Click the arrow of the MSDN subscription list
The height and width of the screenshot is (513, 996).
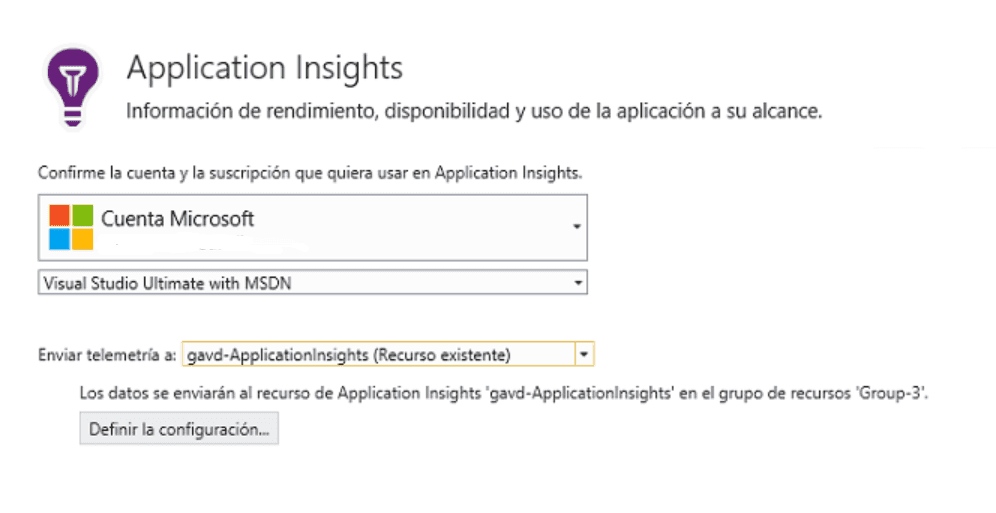pyautogui.click(x=577, y=283)
